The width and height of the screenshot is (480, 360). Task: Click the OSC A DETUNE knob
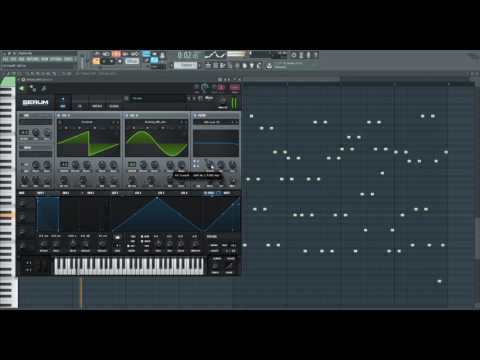point(76,164)
